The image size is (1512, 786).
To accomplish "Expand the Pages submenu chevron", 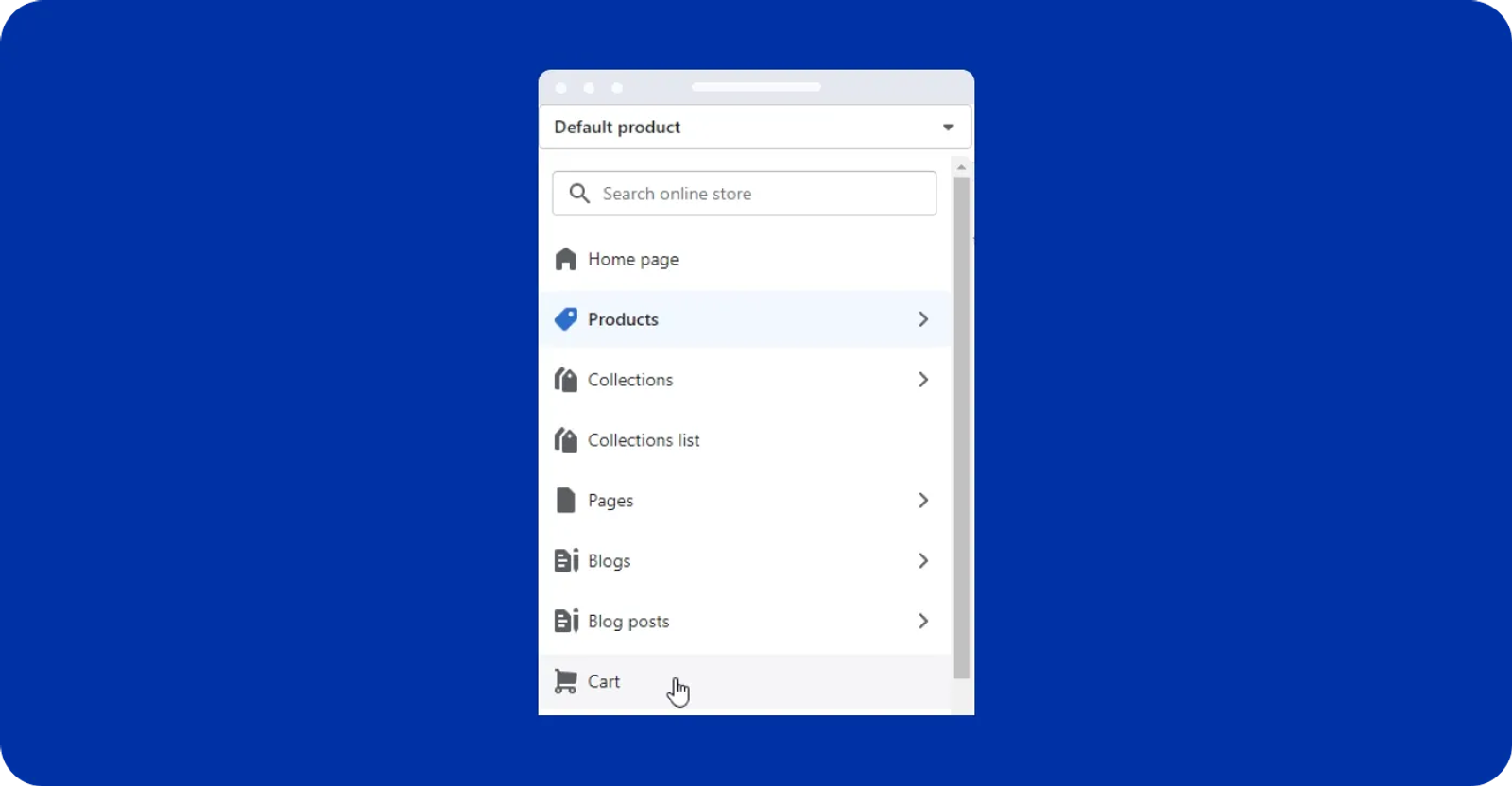I will (x=923, y=501).
